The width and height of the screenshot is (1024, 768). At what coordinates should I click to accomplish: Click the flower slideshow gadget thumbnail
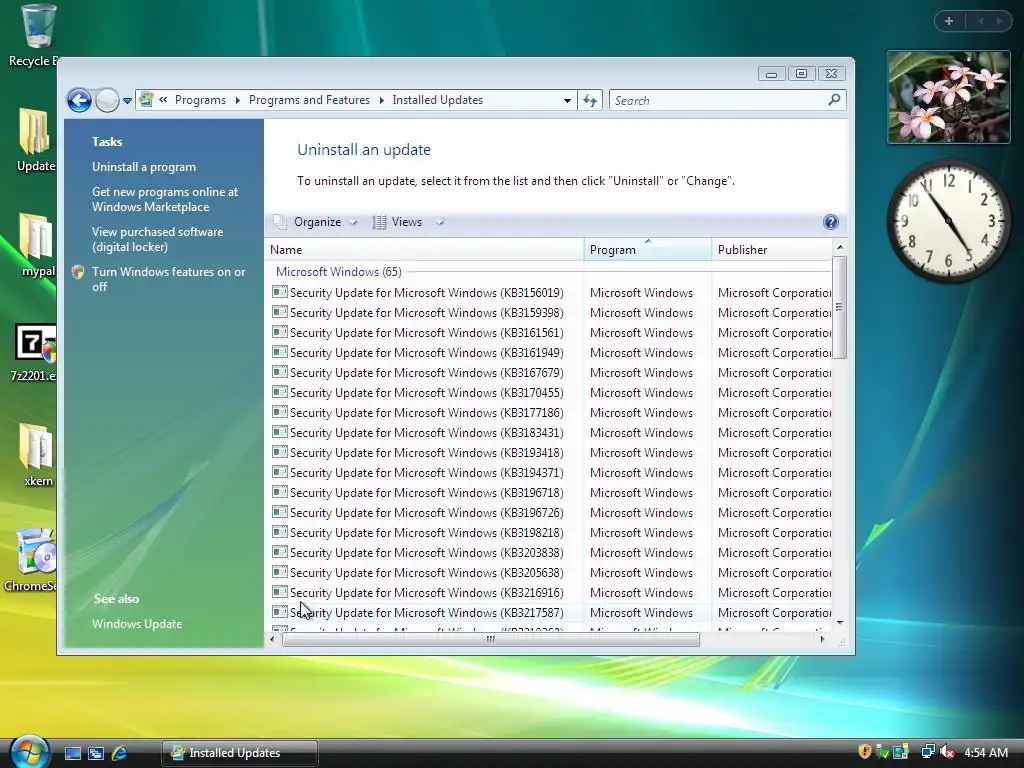pos(949,97)
